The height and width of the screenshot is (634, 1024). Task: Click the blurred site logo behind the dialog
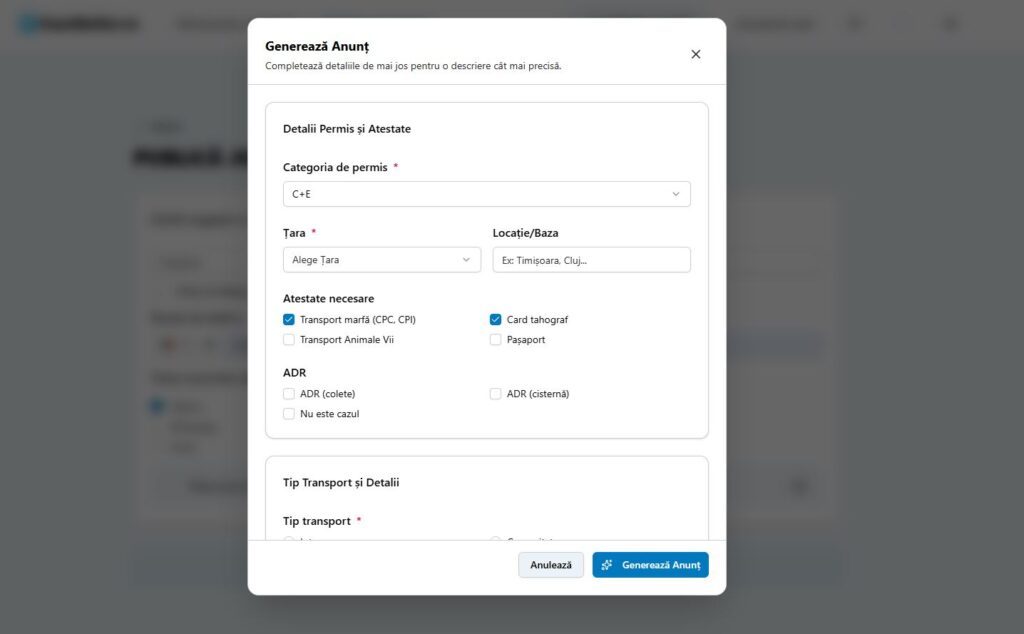(80, 24)
